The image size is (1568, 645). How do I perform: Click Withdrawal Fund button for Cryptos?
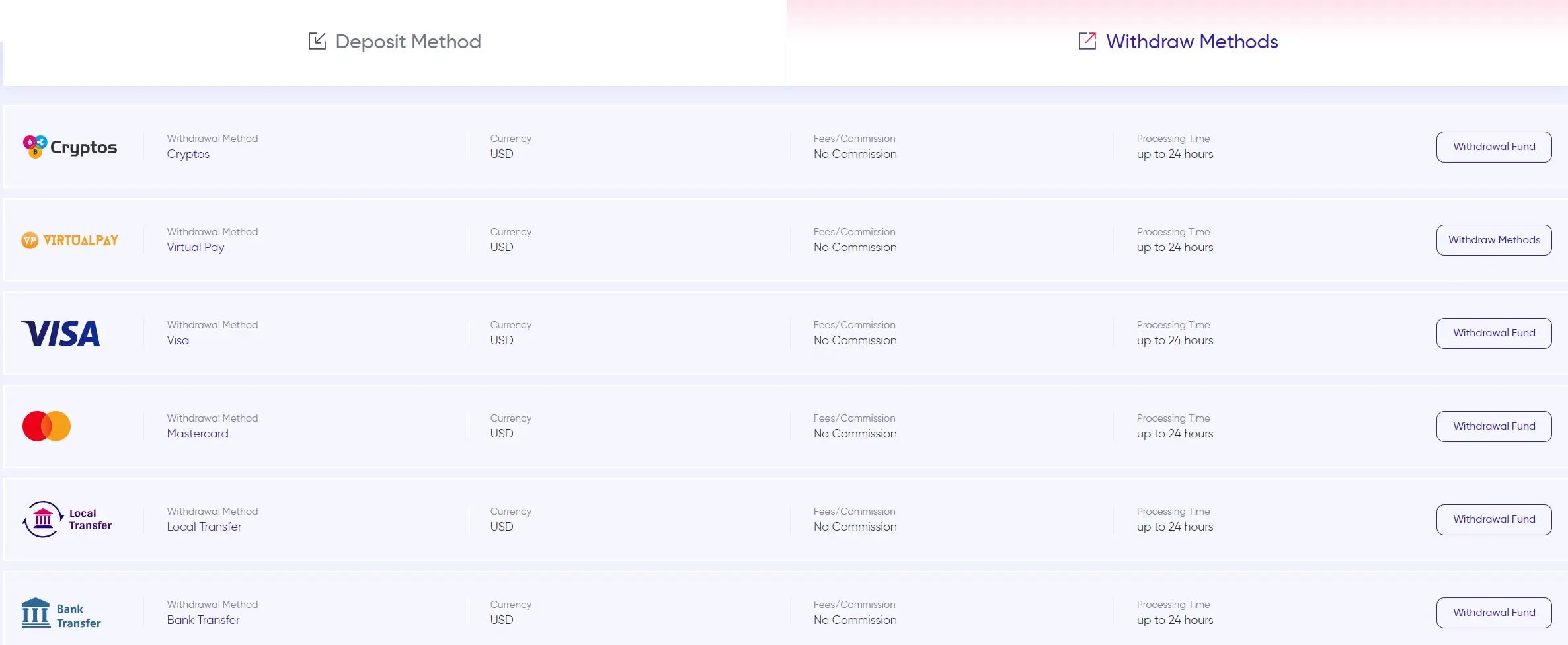click(x=1494, y=147)
